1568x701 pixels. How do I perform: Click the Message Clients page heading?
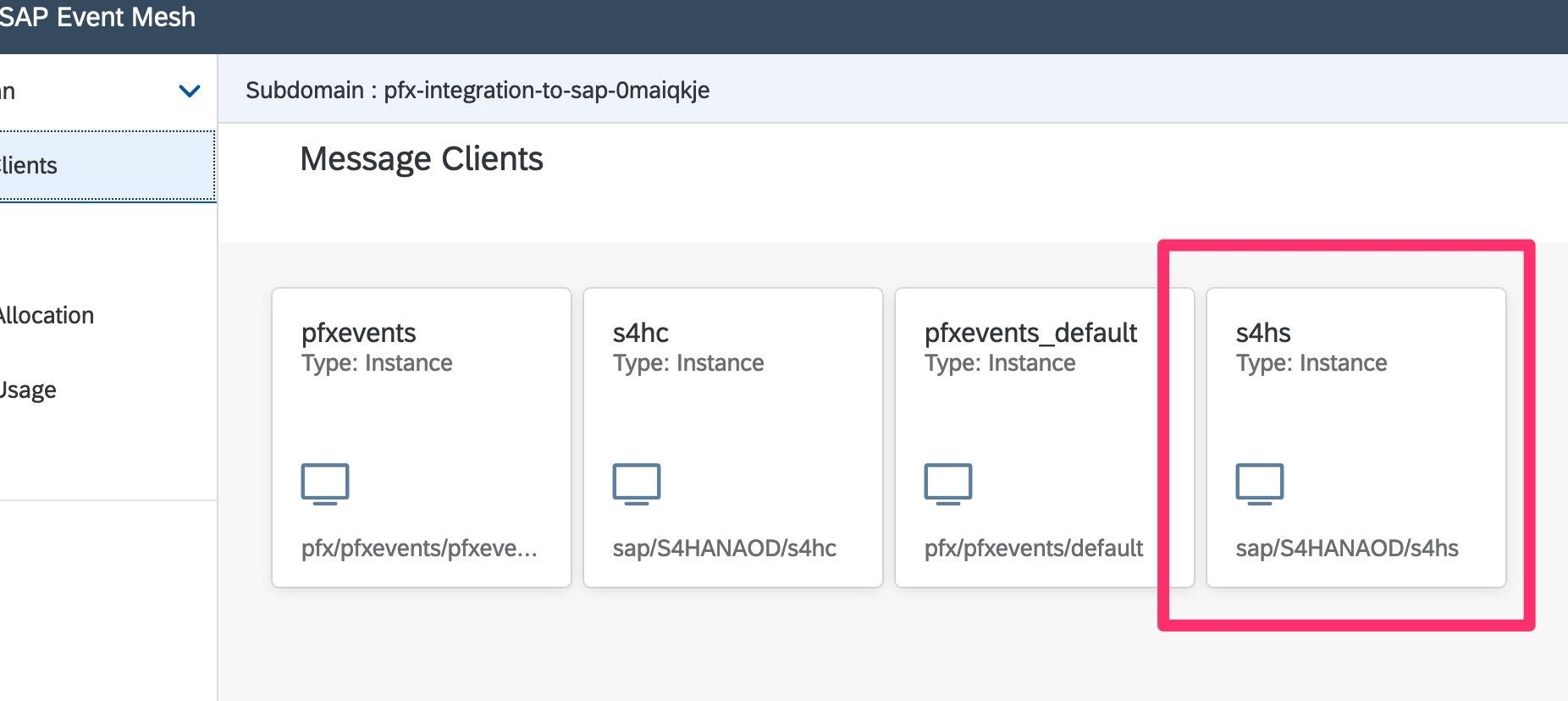pos(422,159)
